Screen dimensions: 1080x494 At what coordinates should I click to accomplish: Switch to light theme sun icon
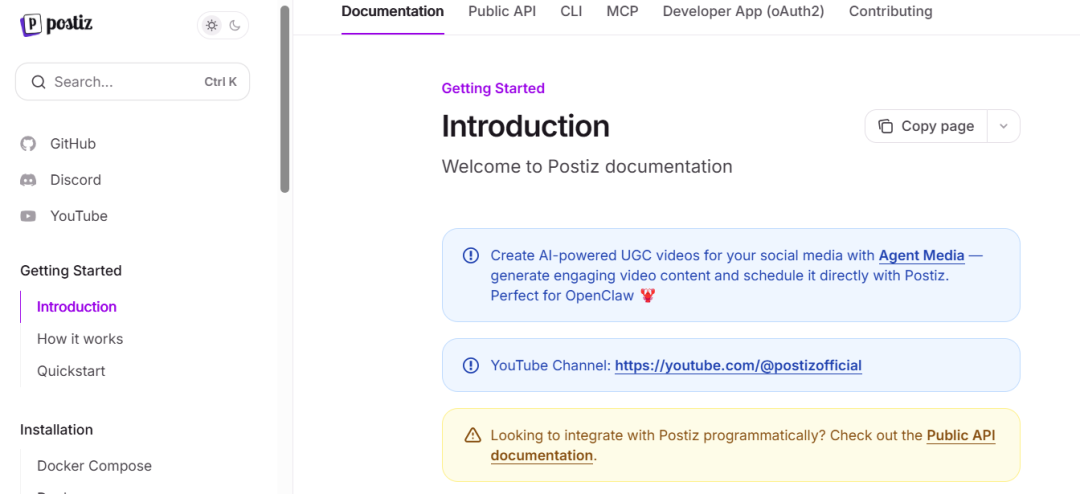pos(211,26)
